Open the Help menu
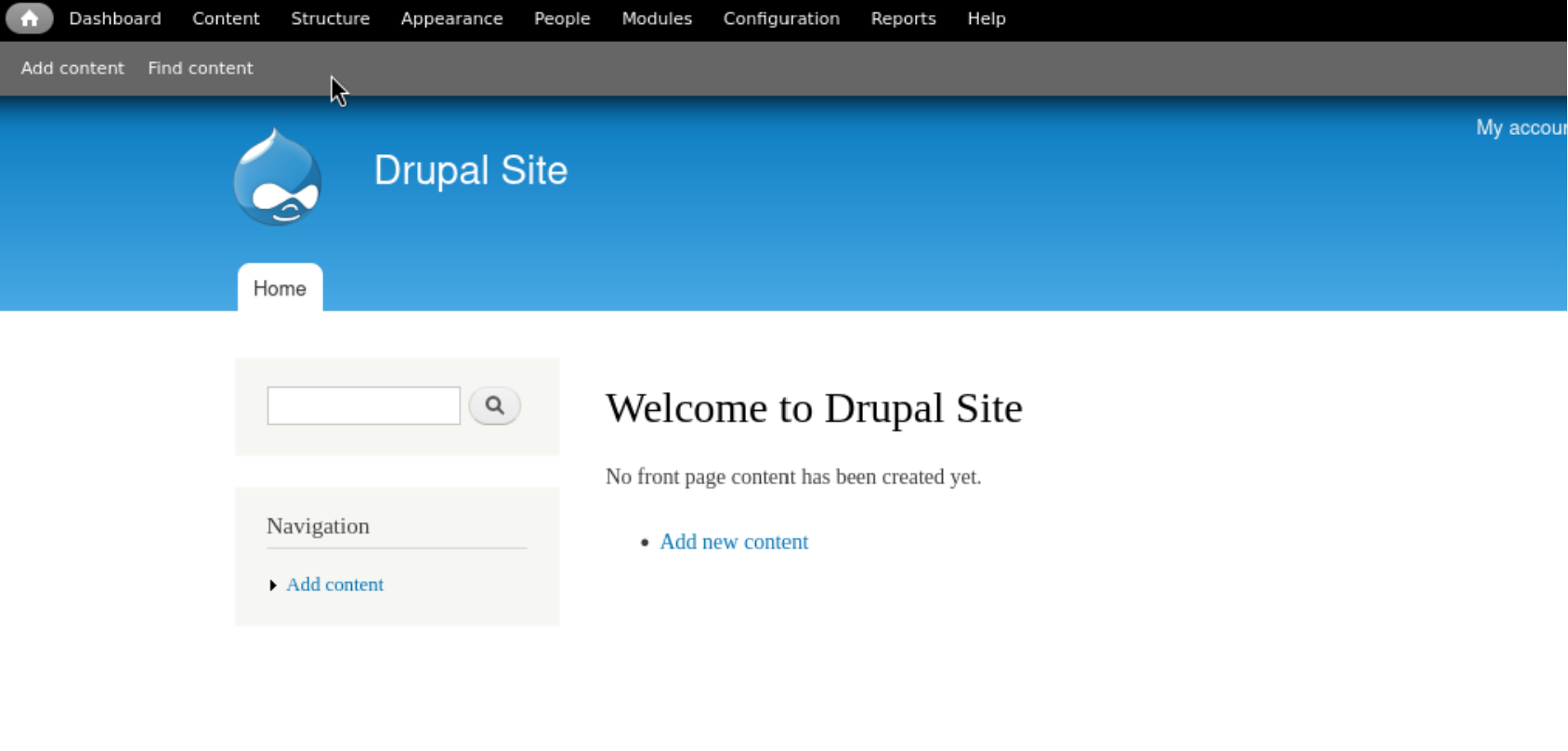1568x751 pixels. [987, 19]
